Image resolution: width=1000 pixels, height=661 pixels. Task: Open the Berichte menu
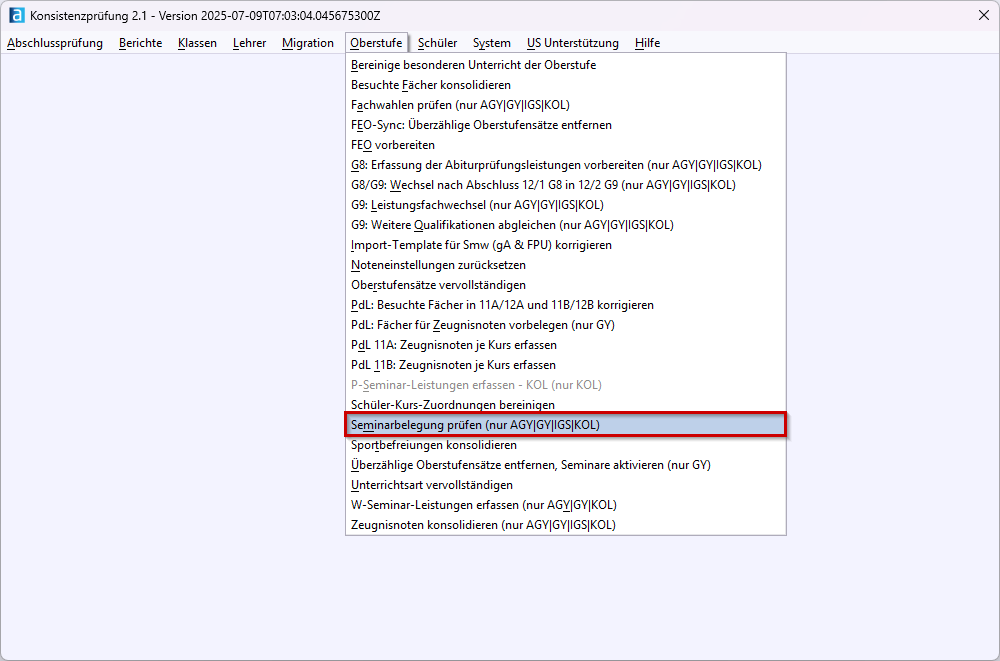[140, 43]
